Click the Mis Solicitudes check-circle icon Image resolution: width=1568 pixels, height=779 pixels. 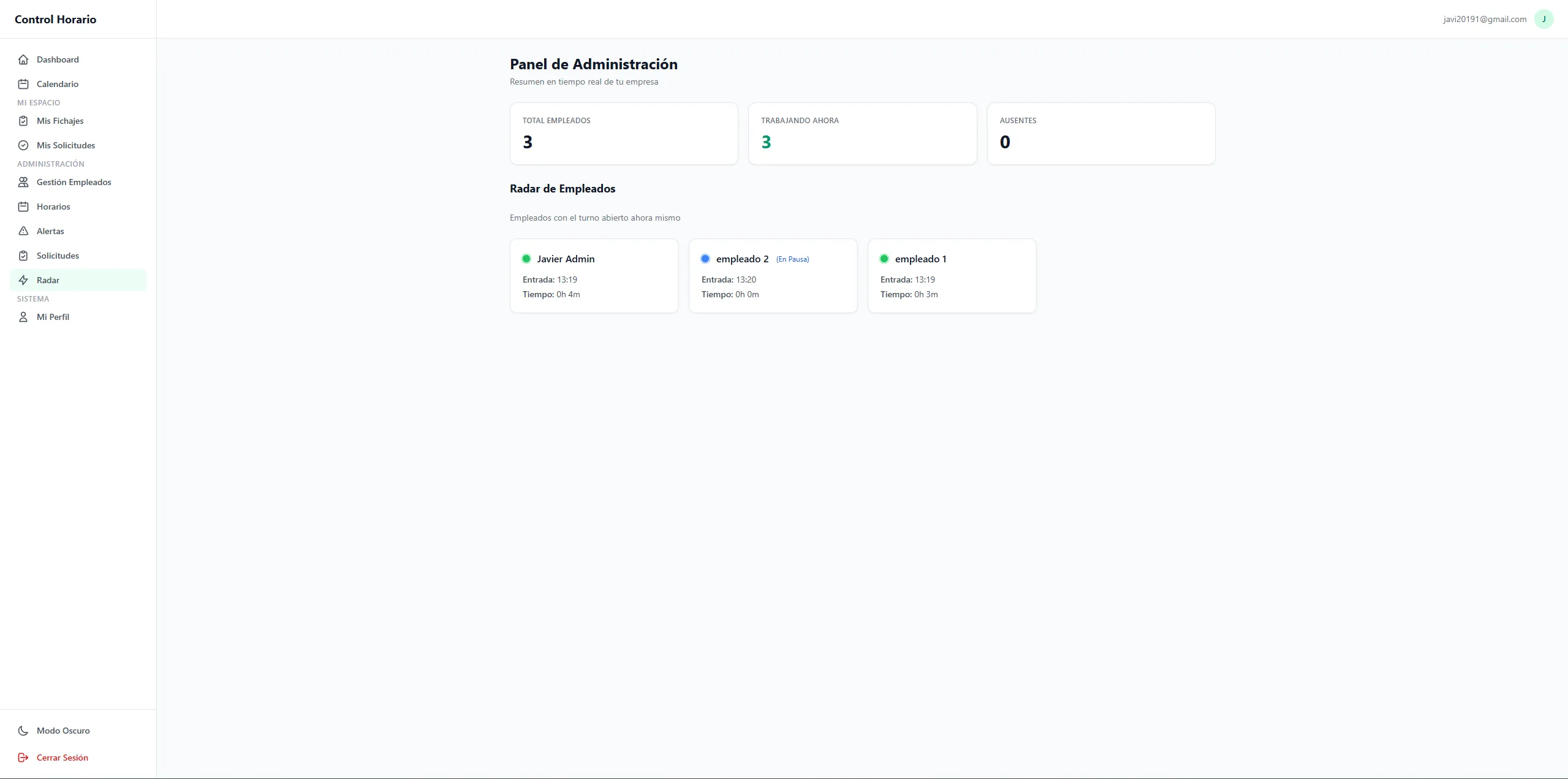pos(23,145)
